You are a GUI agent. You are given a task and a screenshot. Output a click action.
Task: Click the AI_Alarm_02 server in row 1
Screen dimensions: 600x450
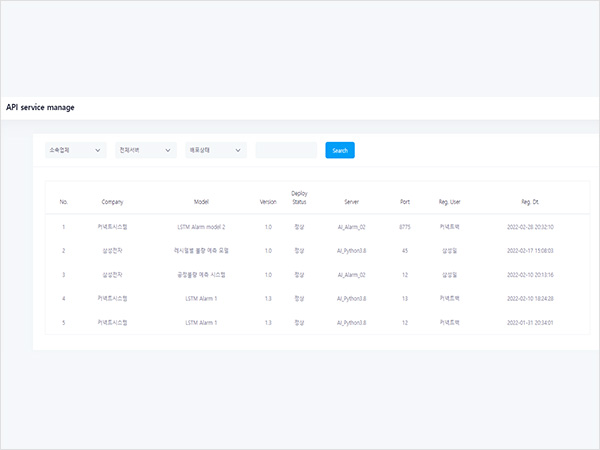tap(351, 227)
